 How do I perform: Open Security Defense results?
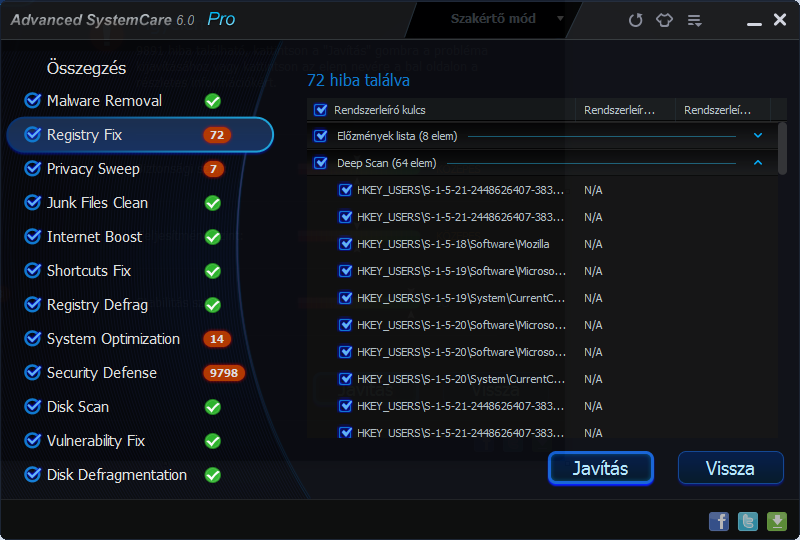[x=102, y=373]
